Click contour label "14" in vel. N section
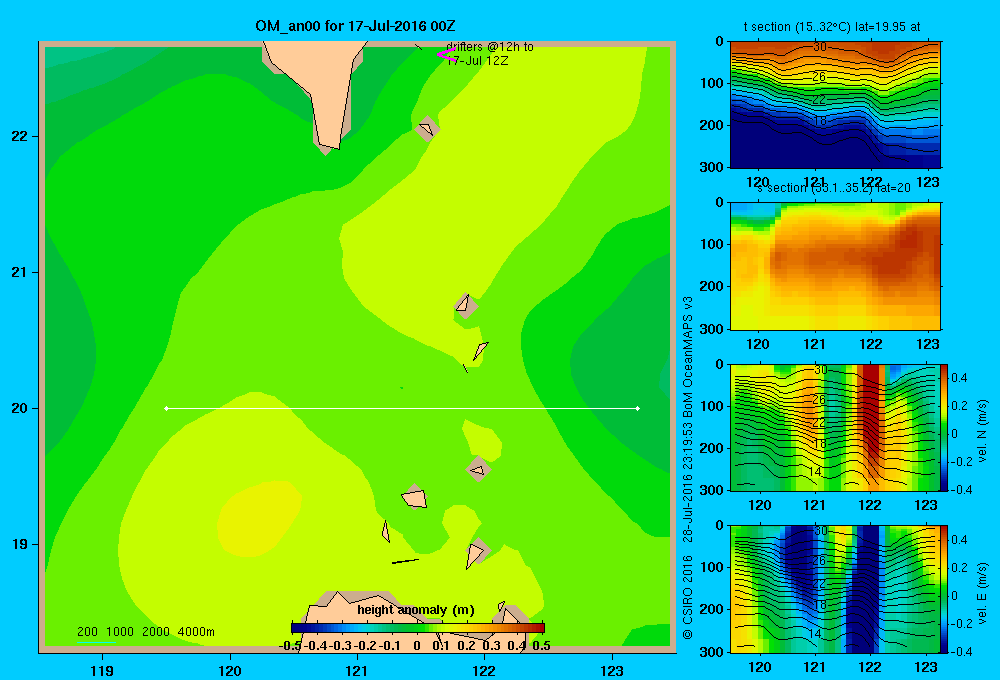1000x680 pixels. point(814,472)
